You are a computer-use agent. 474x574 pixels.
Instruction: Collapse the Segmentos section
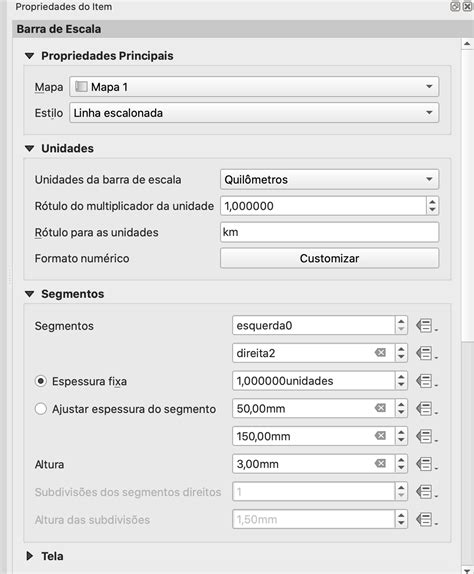coord(30,294)
